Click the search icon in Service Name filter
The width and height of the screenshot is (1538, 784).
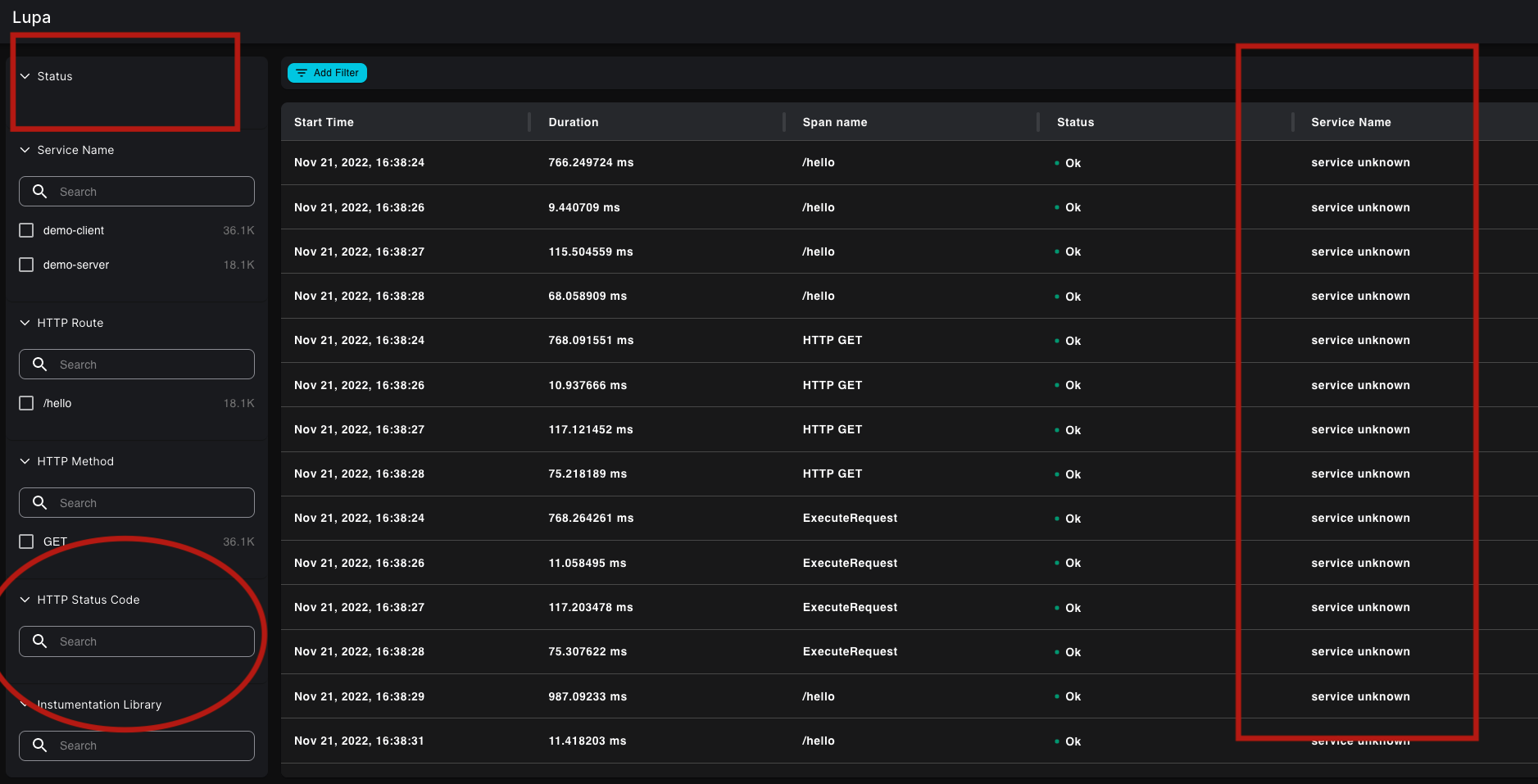coord(39,191)
